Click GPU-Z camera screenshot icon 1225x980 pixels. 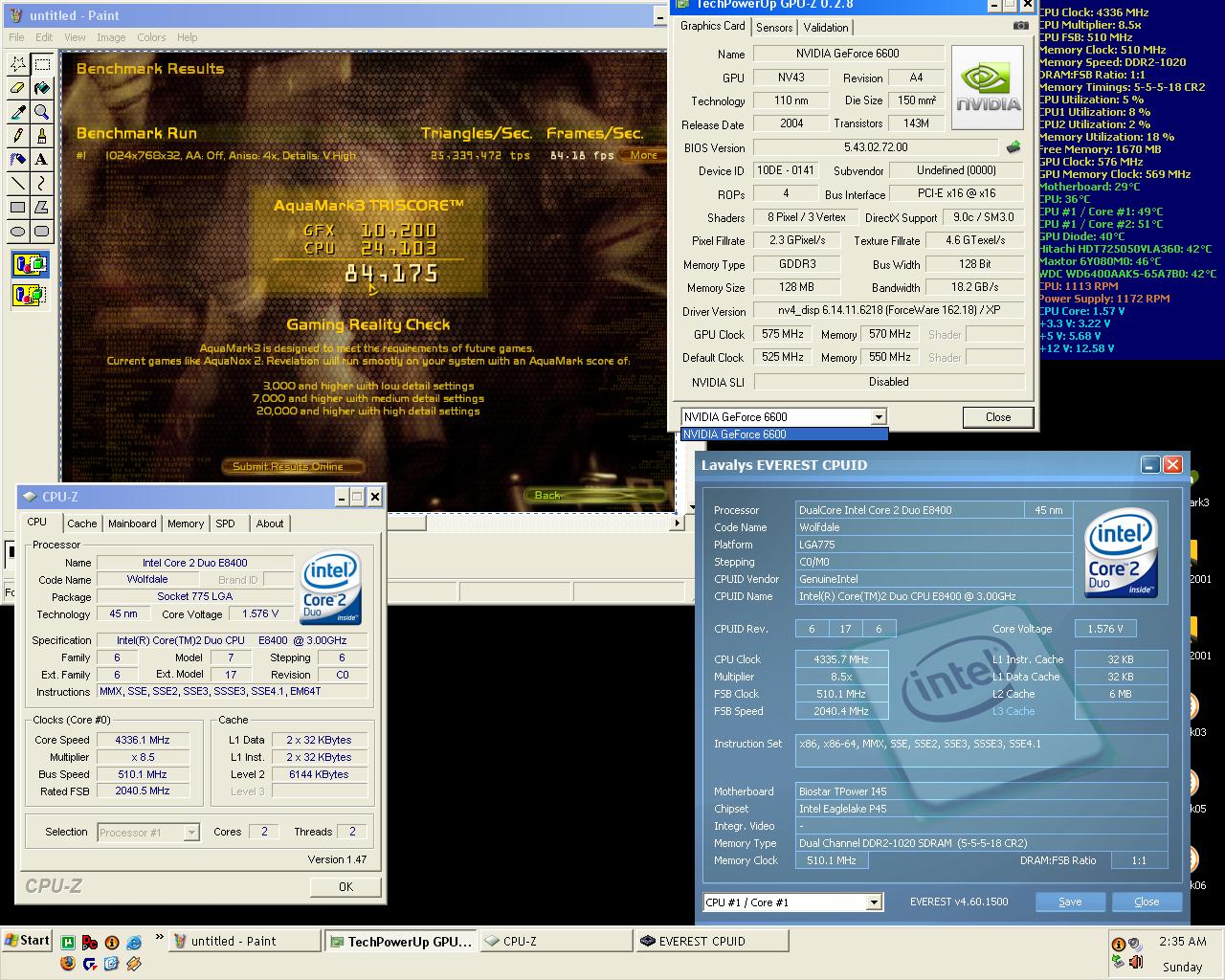pos(1021,26)
